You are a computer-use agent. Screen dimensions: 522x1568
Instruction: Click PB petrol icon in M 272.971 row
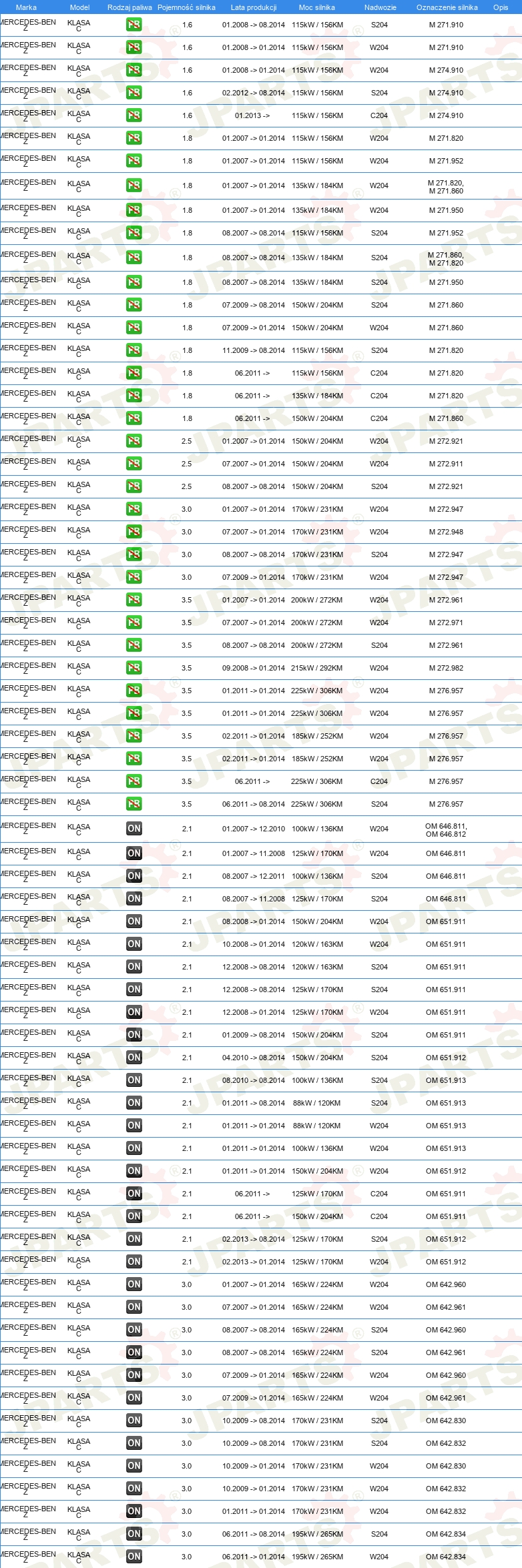coord(134,623)
